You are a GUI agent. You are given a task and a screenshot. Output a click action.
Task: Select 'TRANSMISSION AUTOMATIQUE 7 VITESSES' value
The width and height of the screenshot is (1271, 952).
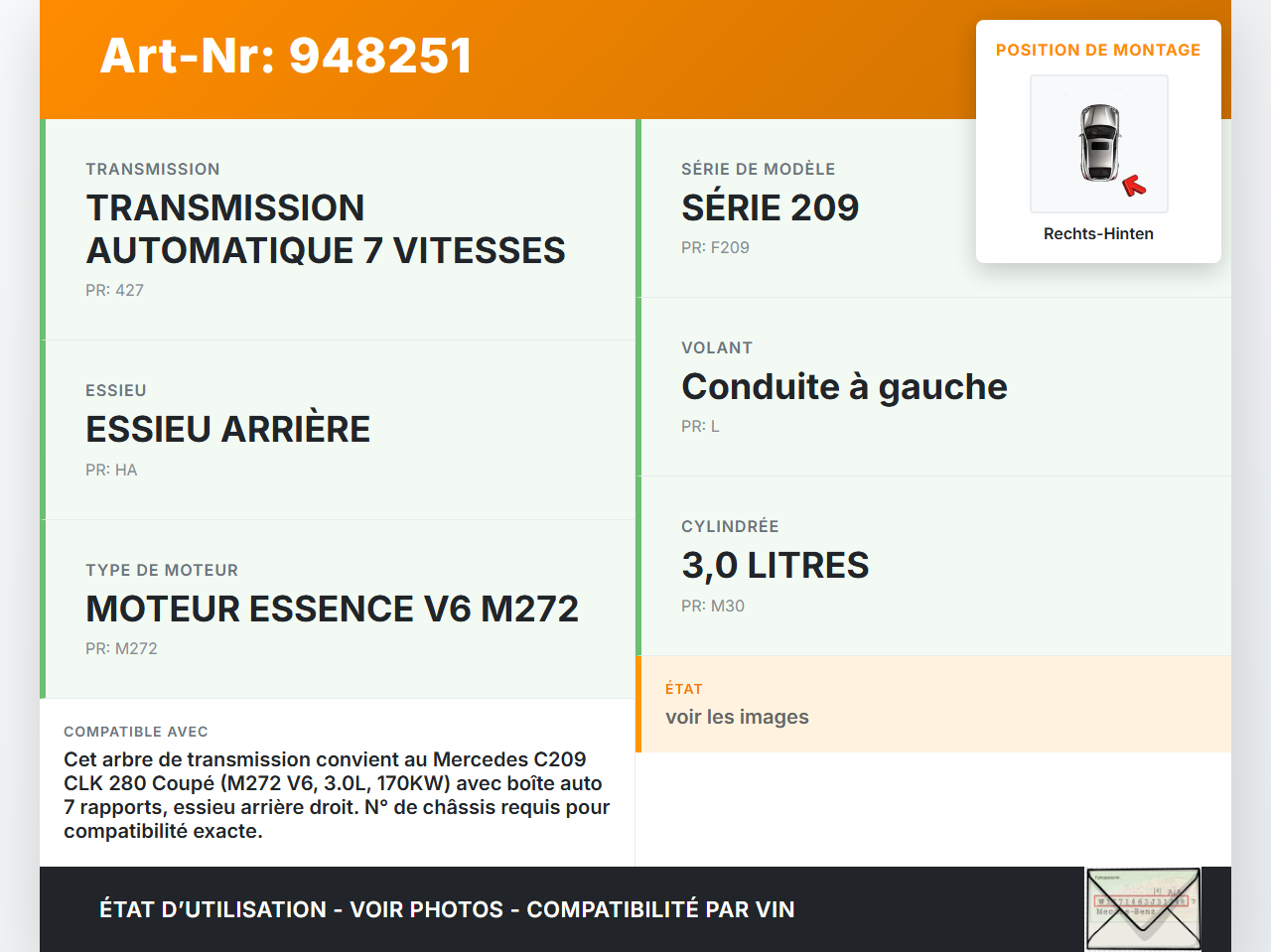click(326, 229)
